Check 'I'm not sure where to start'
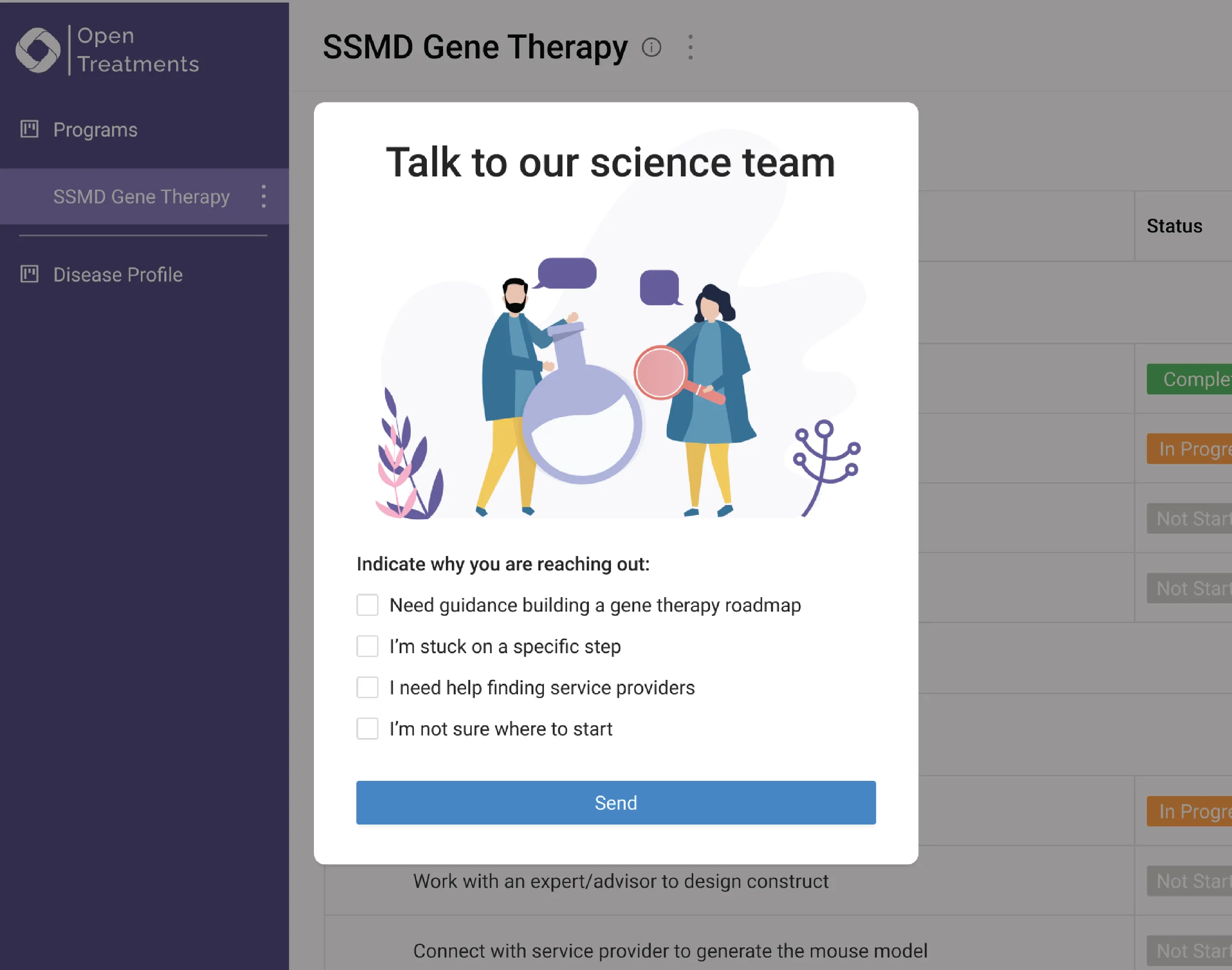The image size is (1232, 970). click(368, 729)
